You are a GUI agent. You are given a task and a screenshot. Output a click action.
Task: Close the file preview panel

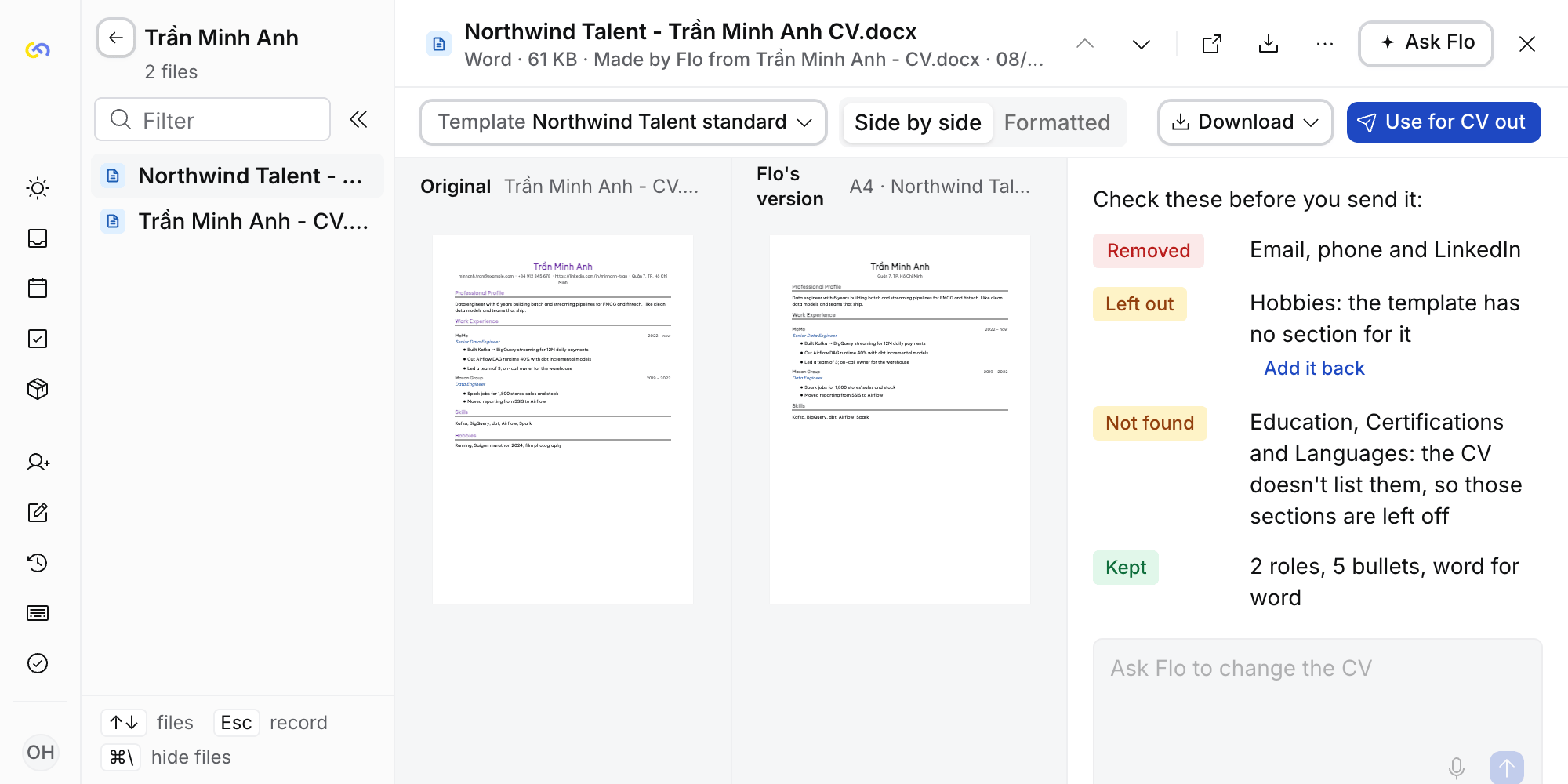[1527, 44]
